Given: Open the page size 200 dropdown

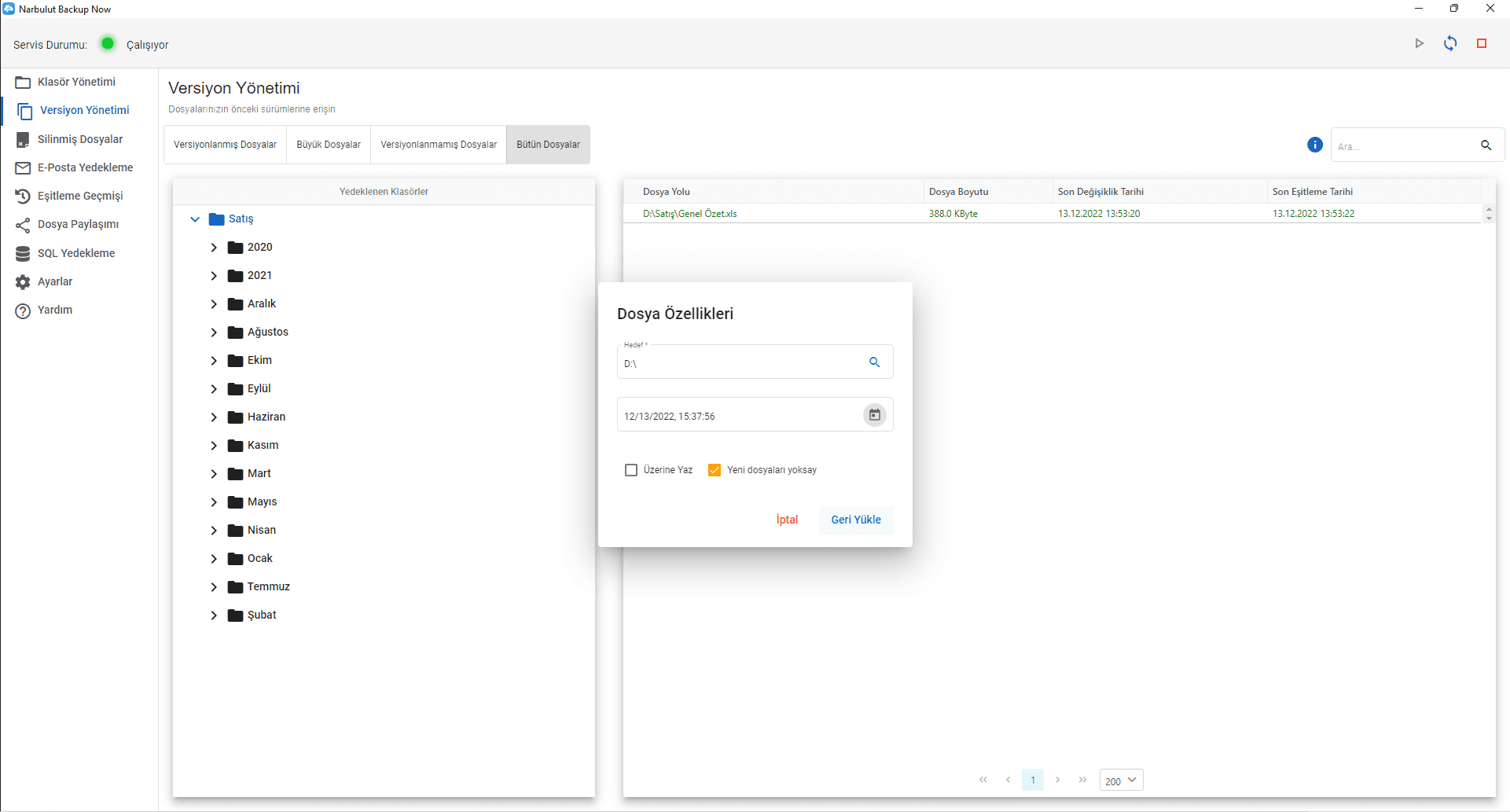Looking at the screenshot, I should [x=1121, y=781].
